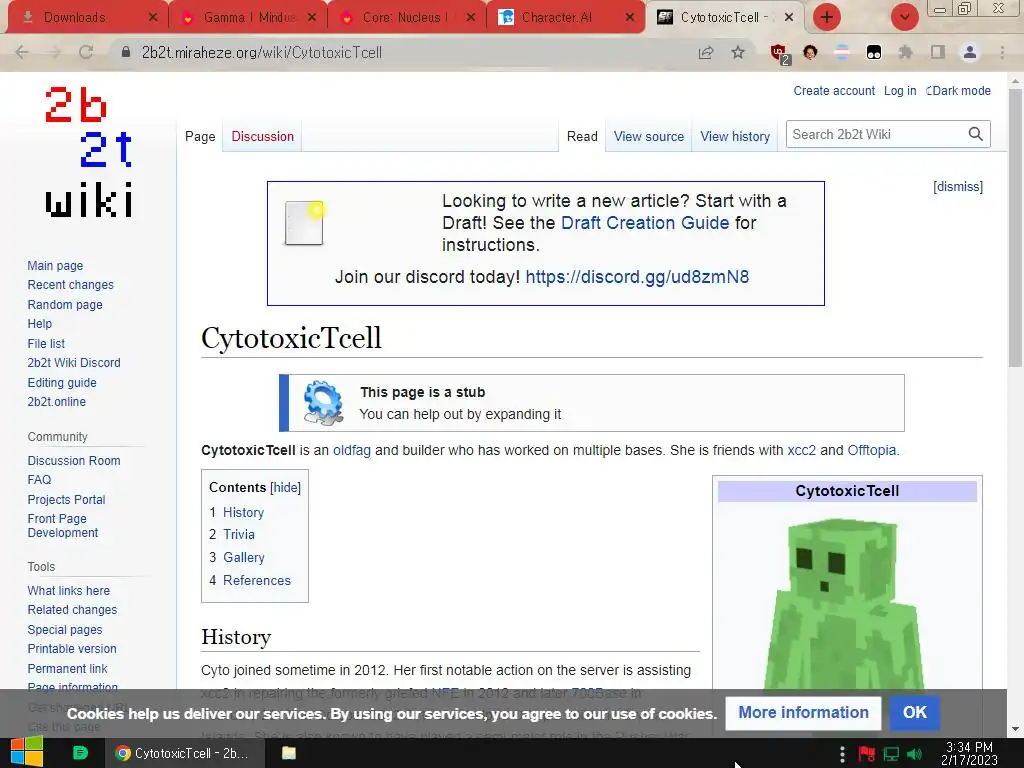This screenshot has height=768, width=1024.
Task: Click More information about cookies
Action: click(x=803, y=712)
